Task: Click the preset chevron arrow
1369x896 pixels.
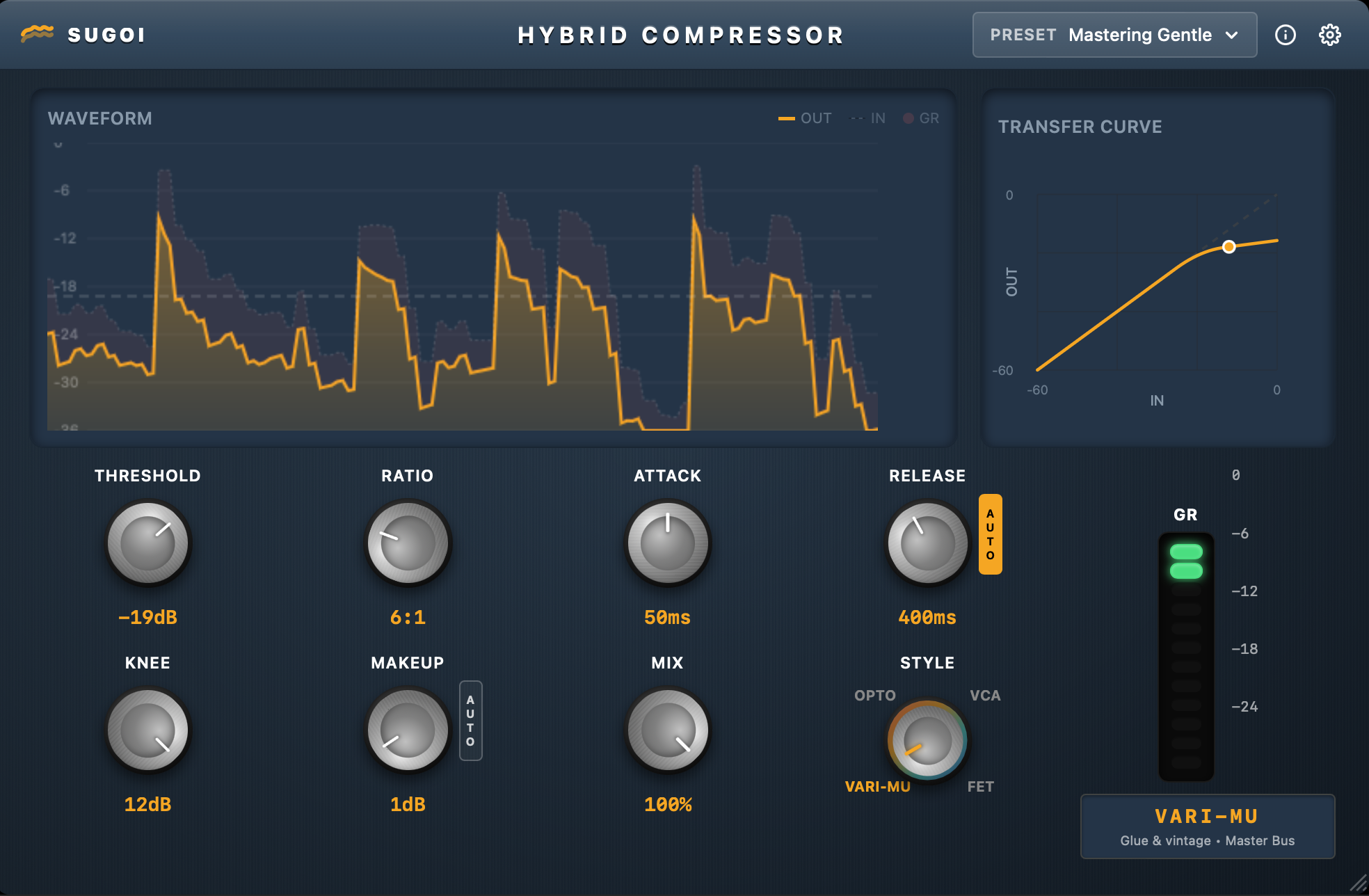Action: click(x=1232, y=35)
